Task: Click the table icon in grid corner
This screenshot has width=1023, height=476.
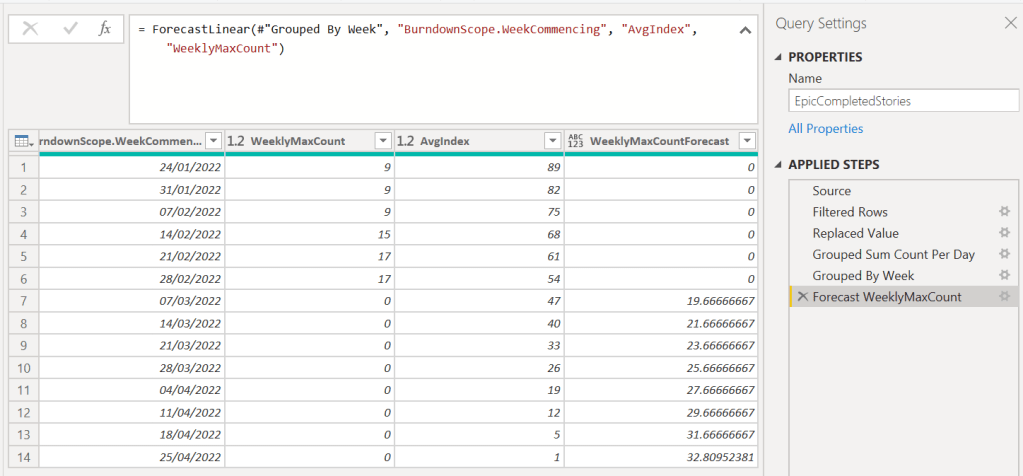Action: pyautogui.click(x=23, y=141)
